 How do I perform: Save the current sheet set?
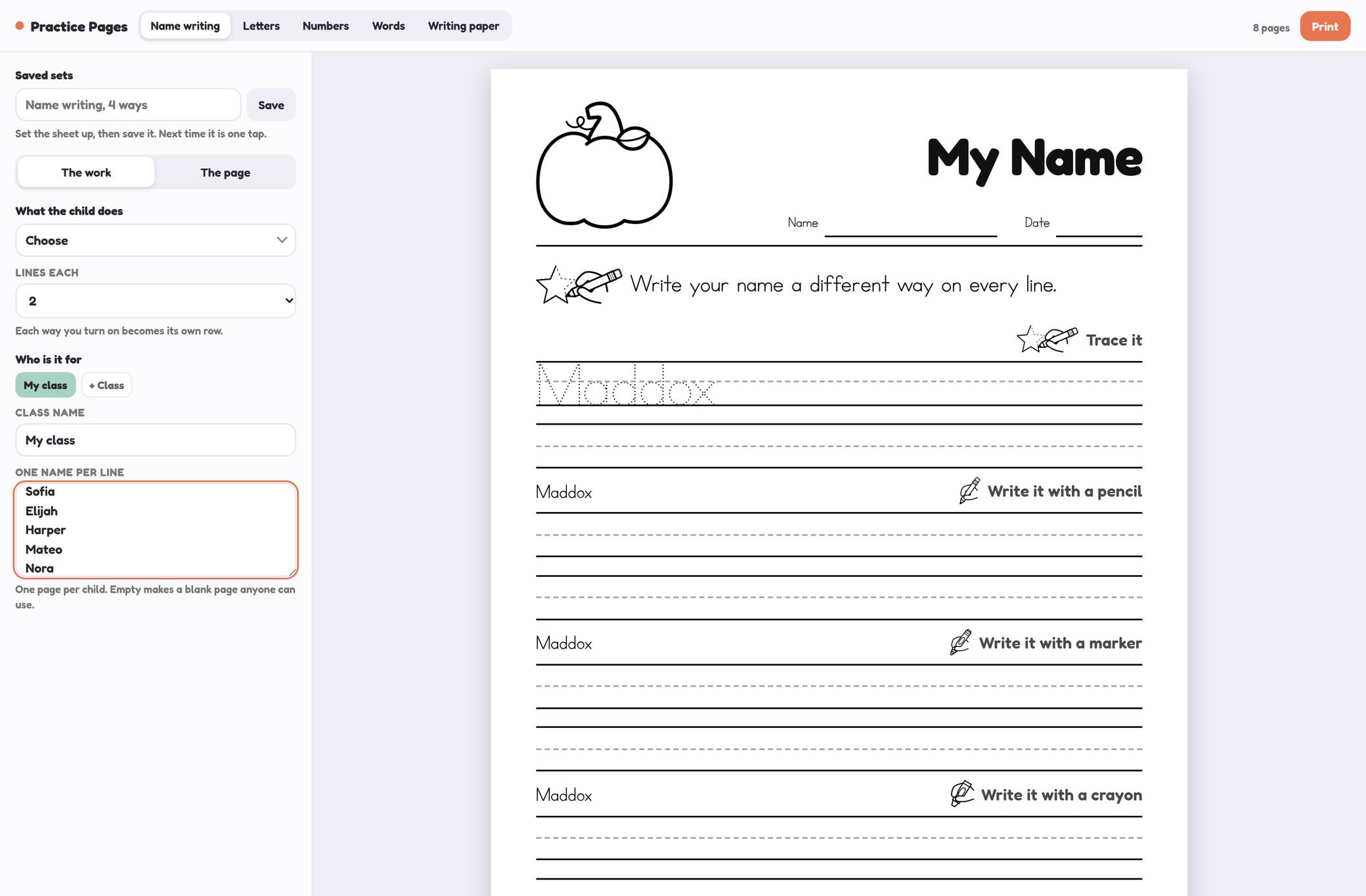[271, 105]
